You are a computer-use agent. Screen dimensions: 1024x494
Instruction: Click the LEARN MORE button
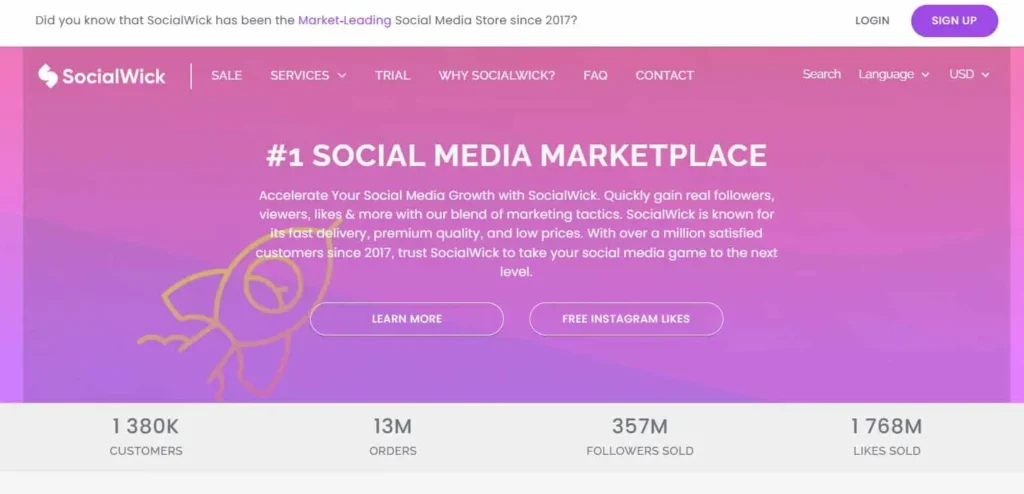pyautogui.click(x=406, y=318)
